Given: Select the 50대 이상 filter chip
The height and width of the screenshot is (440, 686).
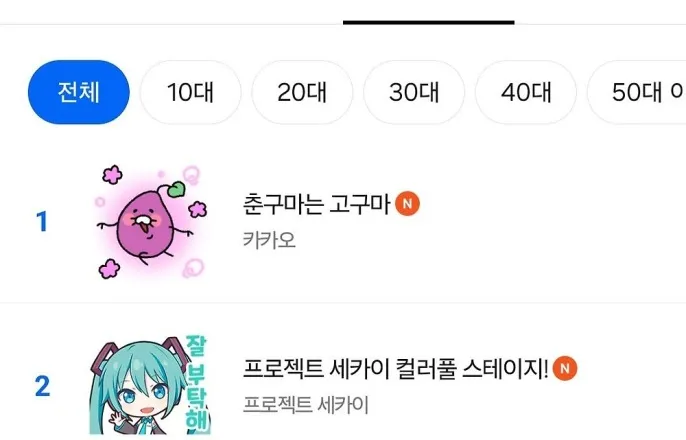Looking at the screenshot, I should tap(637, 92).
